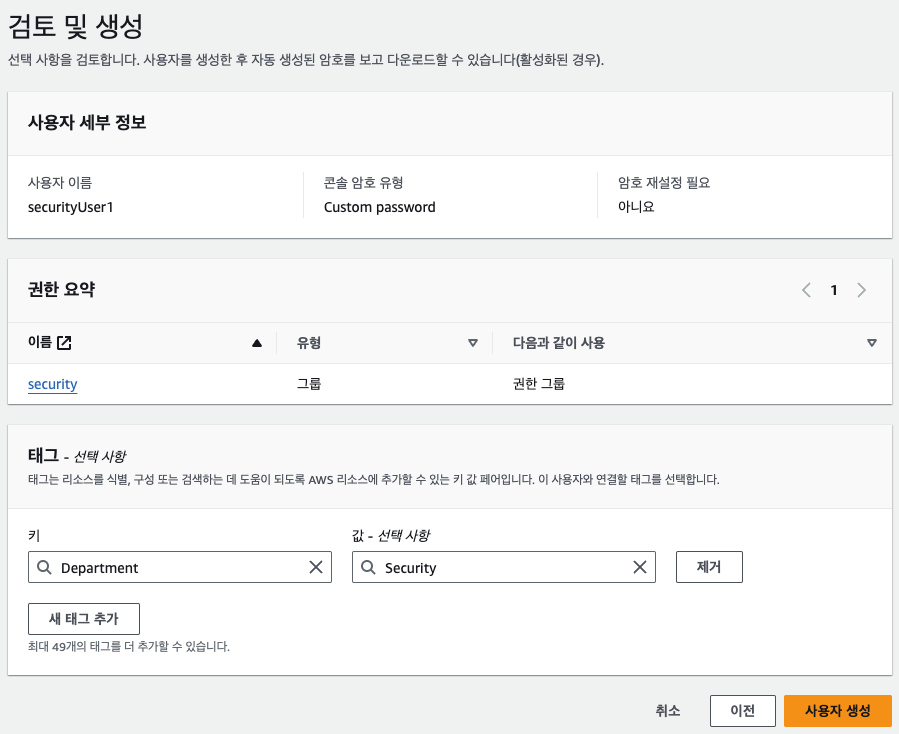Image resolution: width=899 pixels, height=734 pixels.
Task: Select page number 1 in pagination
Action: 834,290
